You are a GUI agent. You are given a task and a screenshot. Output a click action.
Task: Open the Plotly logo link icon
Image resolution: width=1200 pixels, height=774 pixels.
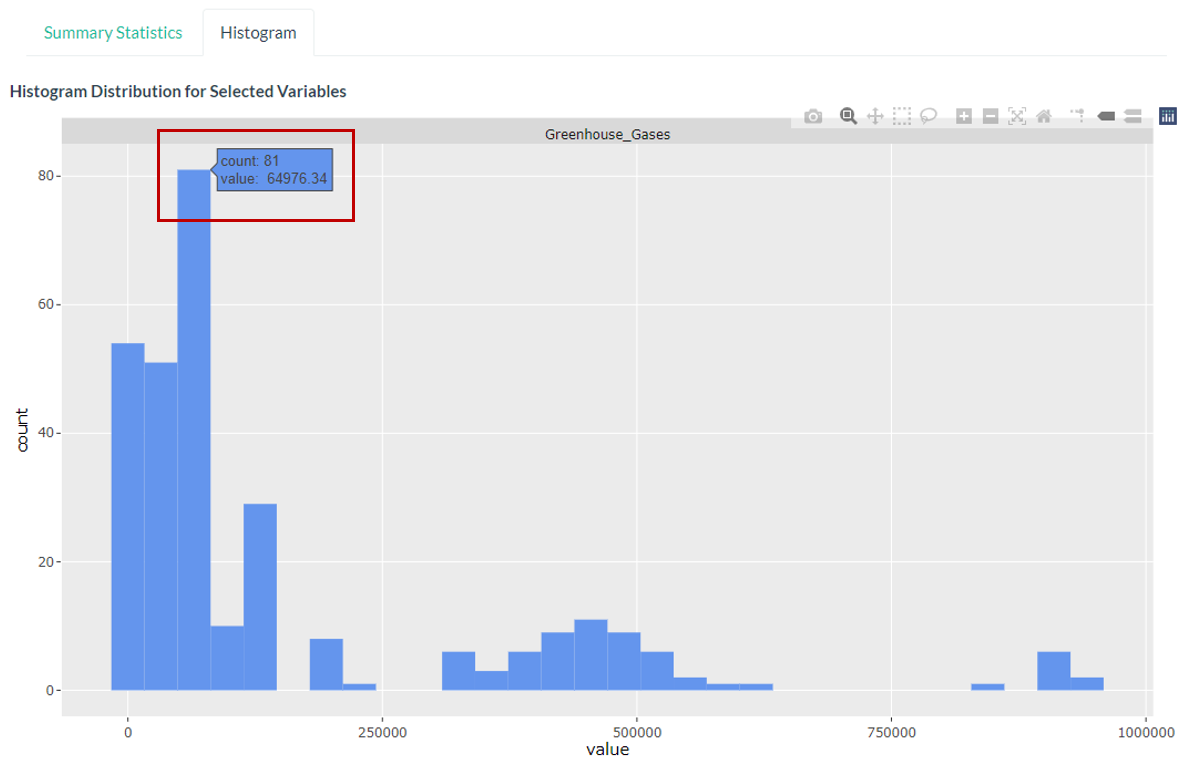(x=1168, y=116)
